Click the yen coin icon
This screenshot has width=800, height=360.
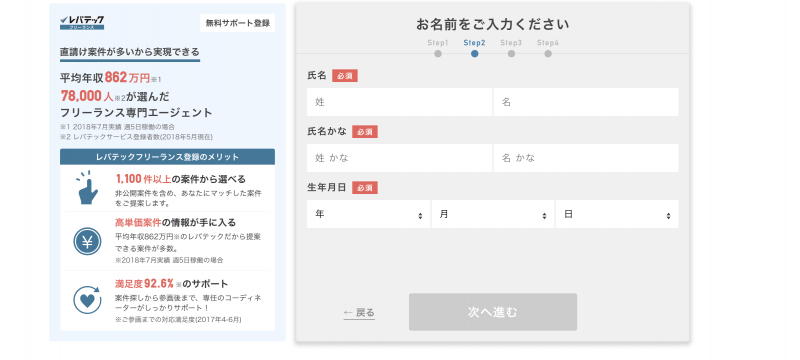[x=87, y=241]
